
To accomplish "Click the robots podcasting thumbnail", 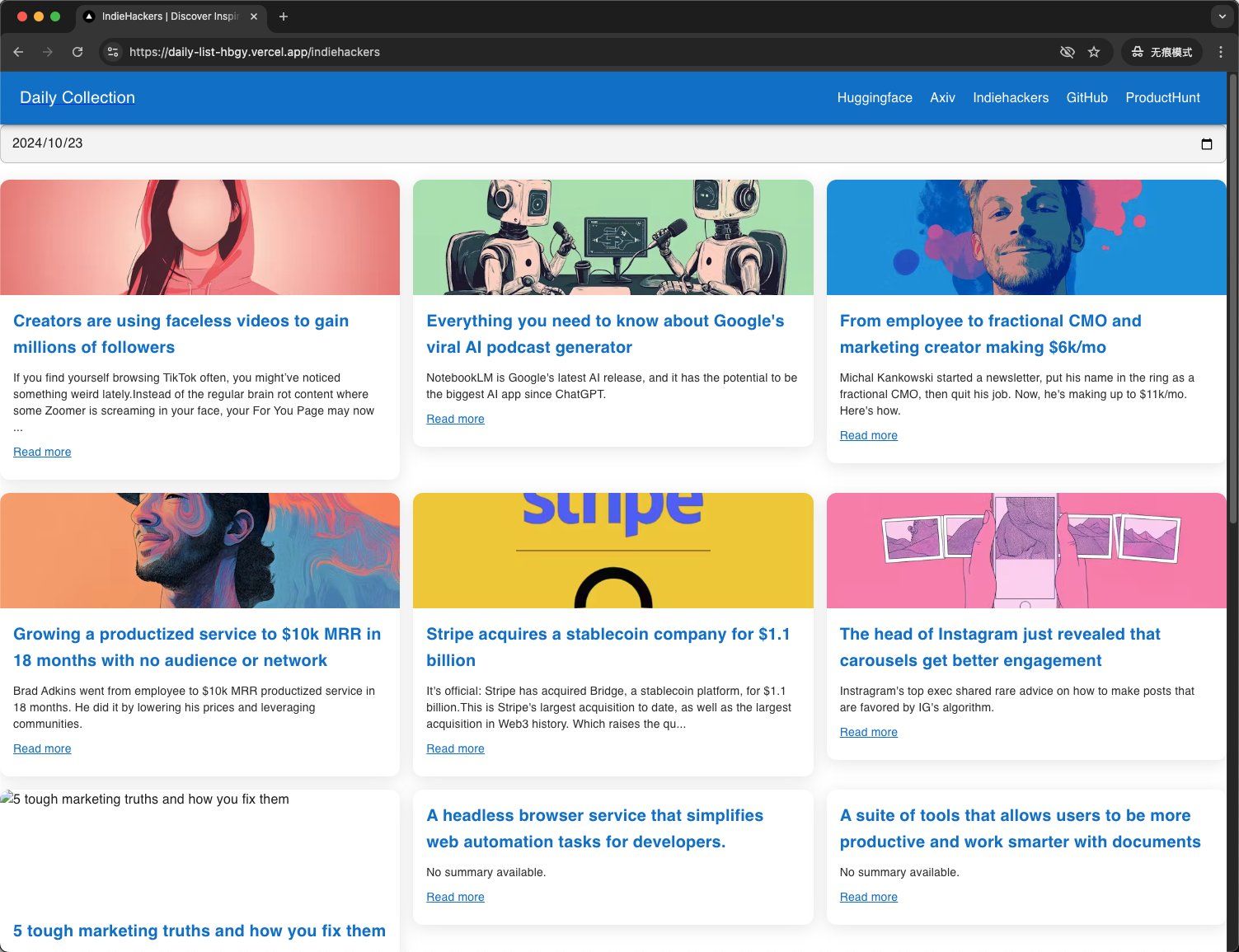I will click(612, 237).
